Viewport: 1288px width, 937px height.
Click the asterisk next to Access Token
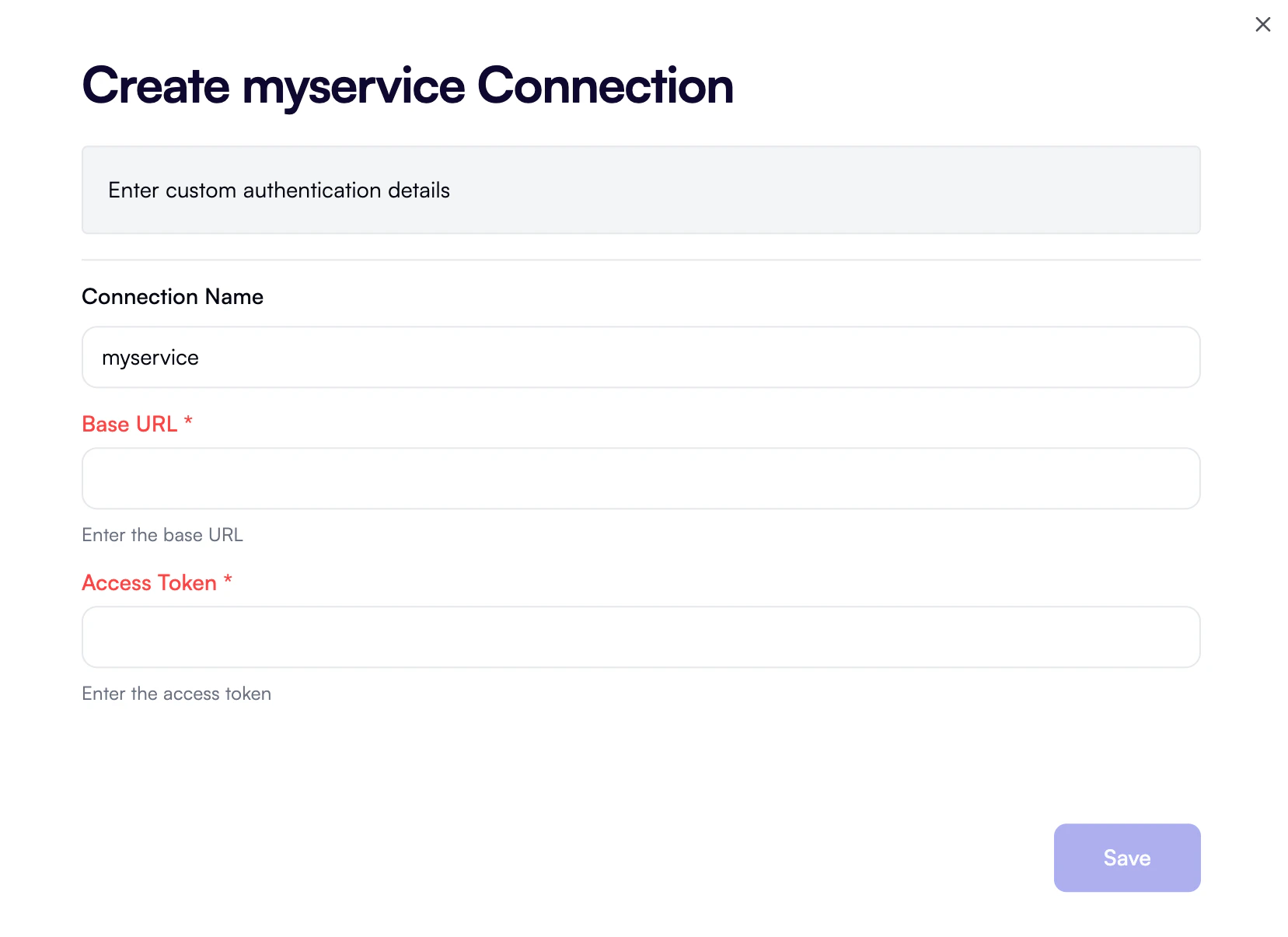point(228,581)
